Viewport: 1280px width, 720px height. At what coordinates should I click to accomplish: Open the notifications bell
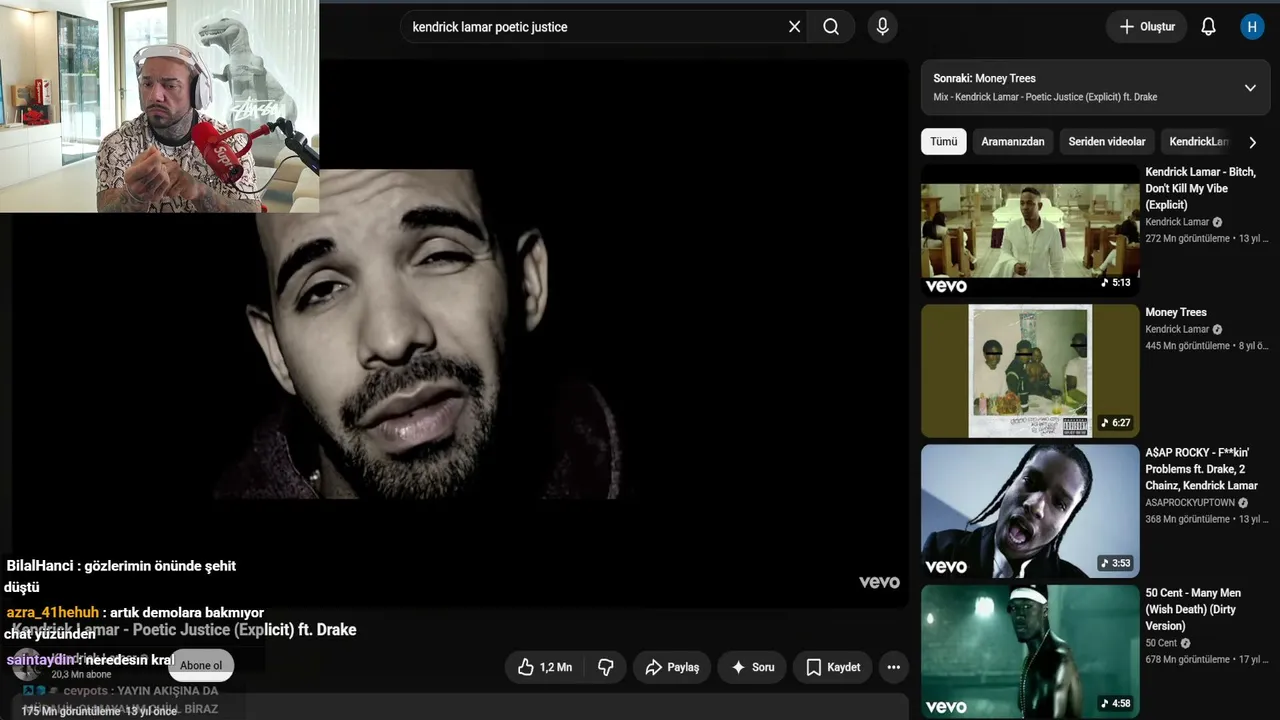(x=1208, y=27)
